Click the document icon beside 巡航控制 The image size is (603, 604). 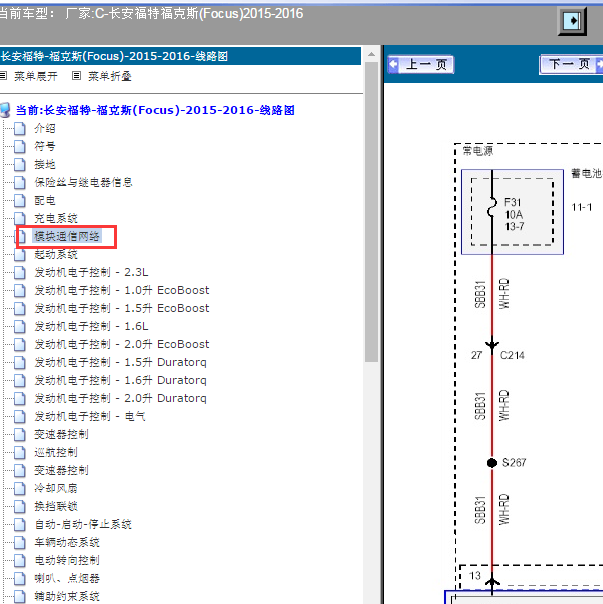click(x=20, y=452)
